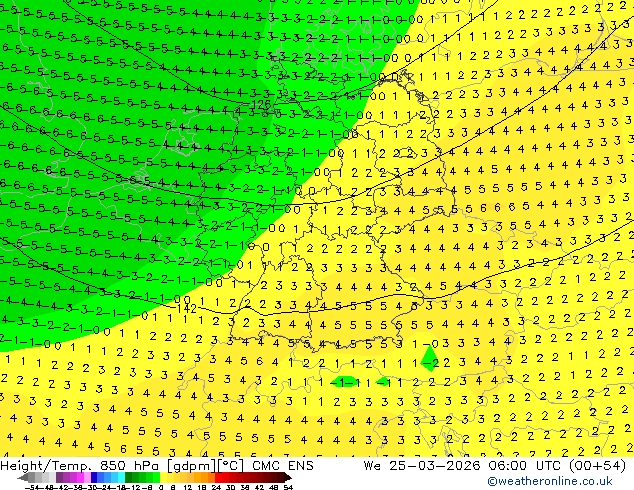Select the cyan legend swatch
The image size is (634, 490).
click(x=121, y=478)
